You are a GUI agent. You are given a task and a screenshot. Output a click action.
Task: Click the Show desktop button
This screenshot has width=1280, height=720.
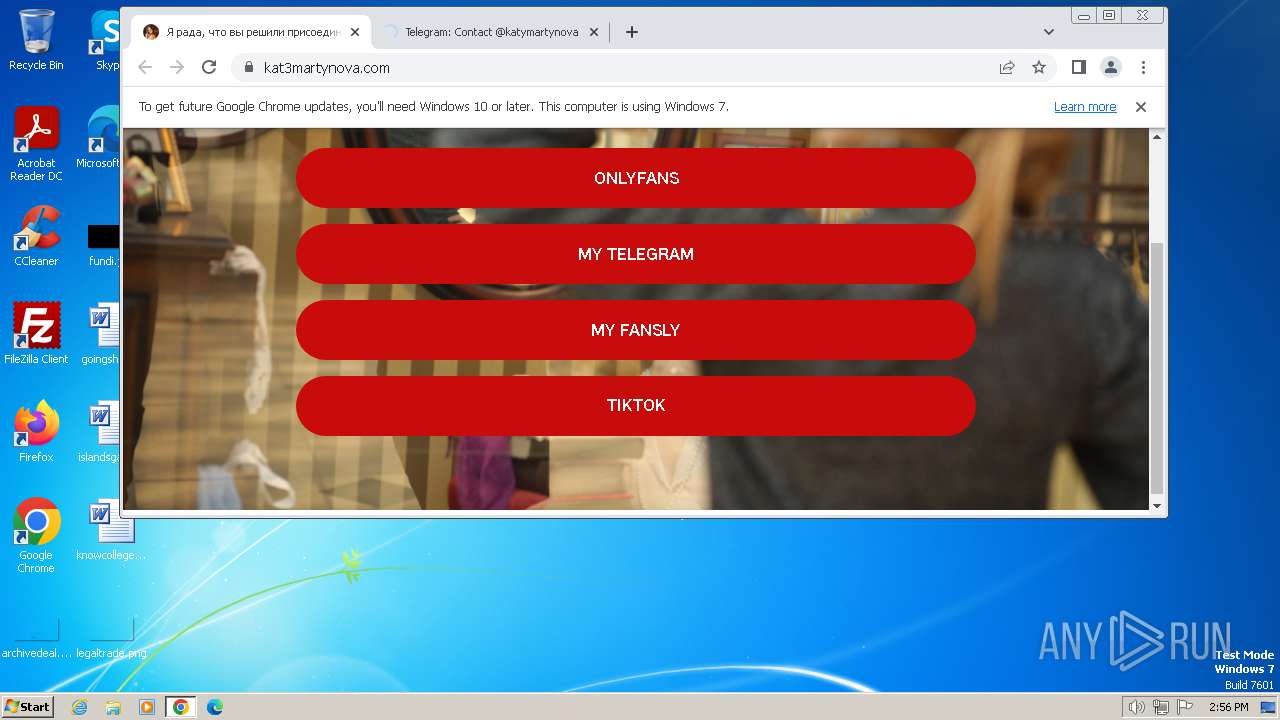click(x=1269, y=707)
